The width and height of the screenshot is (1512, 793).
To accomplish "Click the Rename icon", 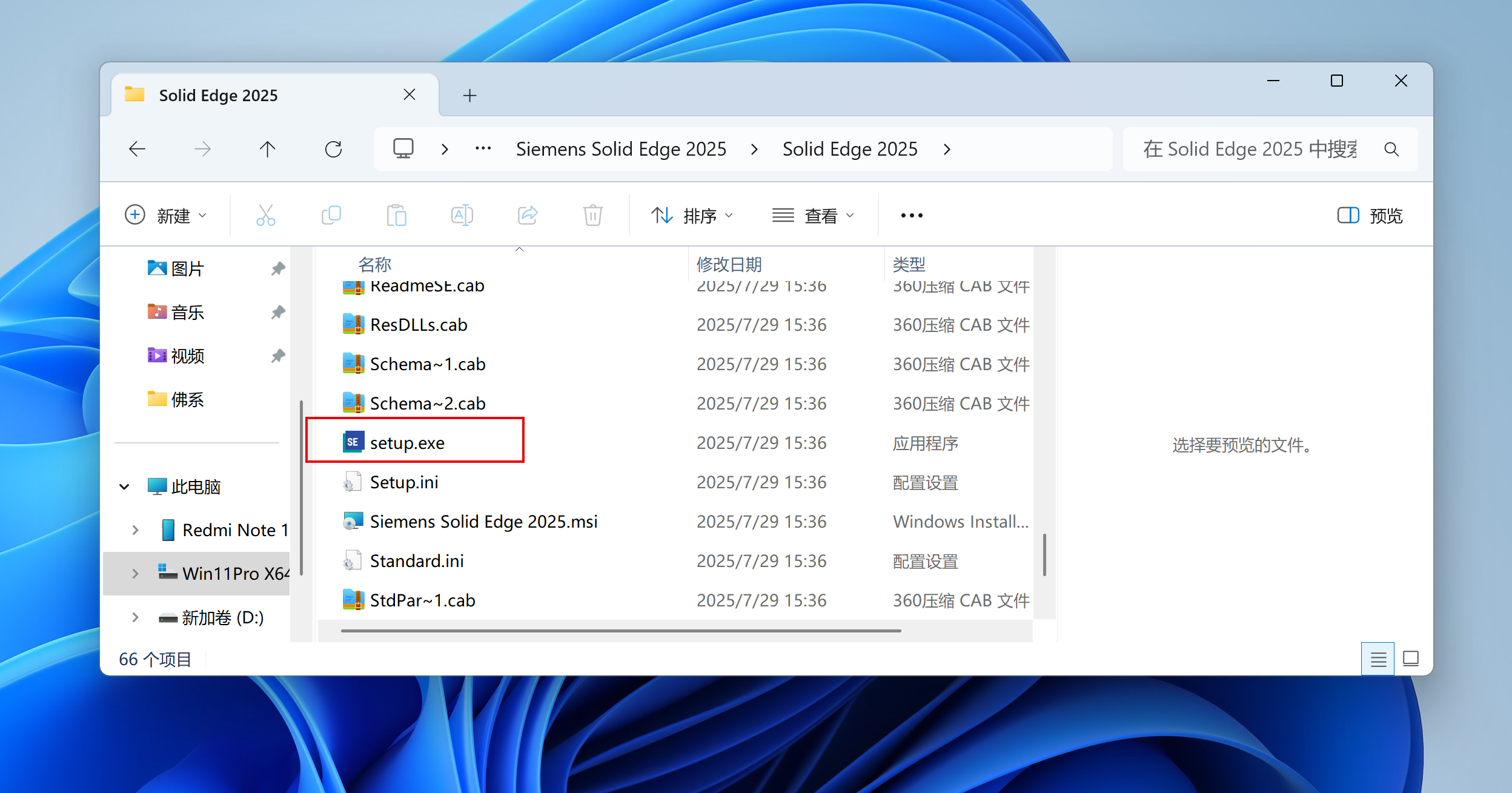I will pos(462,215).
